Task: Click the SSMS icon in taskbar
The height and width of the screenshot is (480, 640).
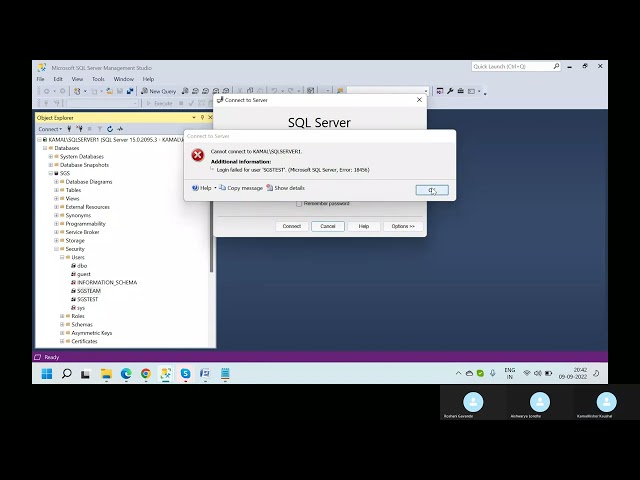Action: click(x=166, y=373)
